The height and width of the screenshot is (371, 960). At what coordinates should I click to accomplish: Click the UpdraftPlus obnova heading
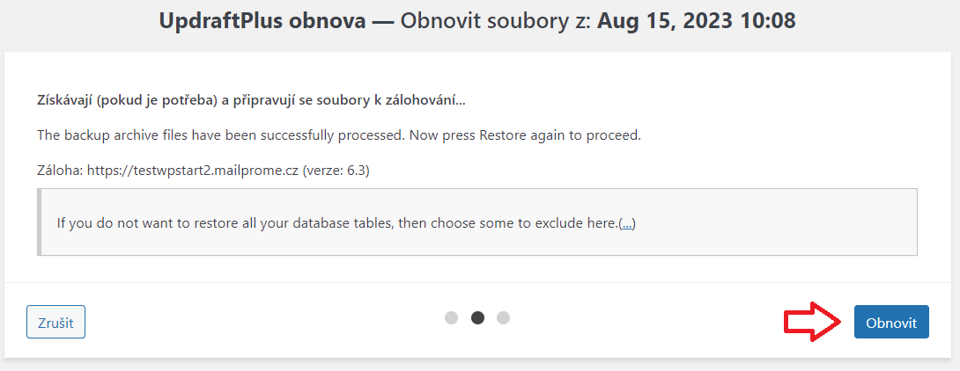click(263, 21)
